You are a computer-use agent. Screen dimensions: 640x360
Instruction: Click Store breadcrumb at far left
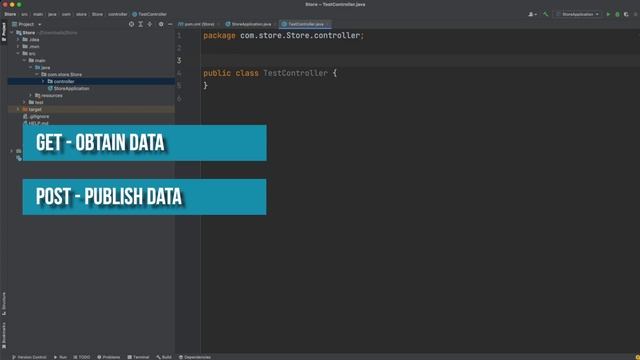(x=10, y=14)
